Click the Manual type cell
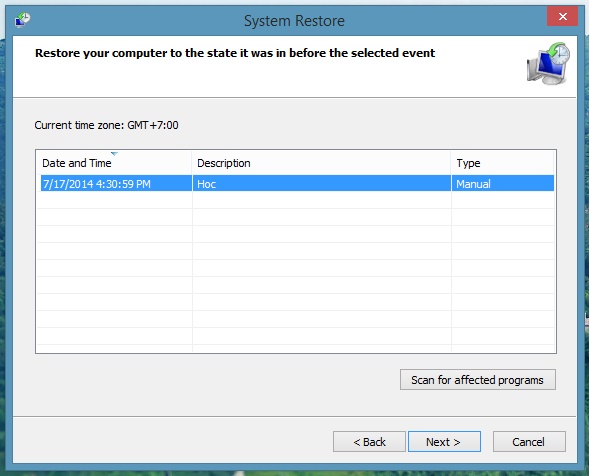 [473, 184]
